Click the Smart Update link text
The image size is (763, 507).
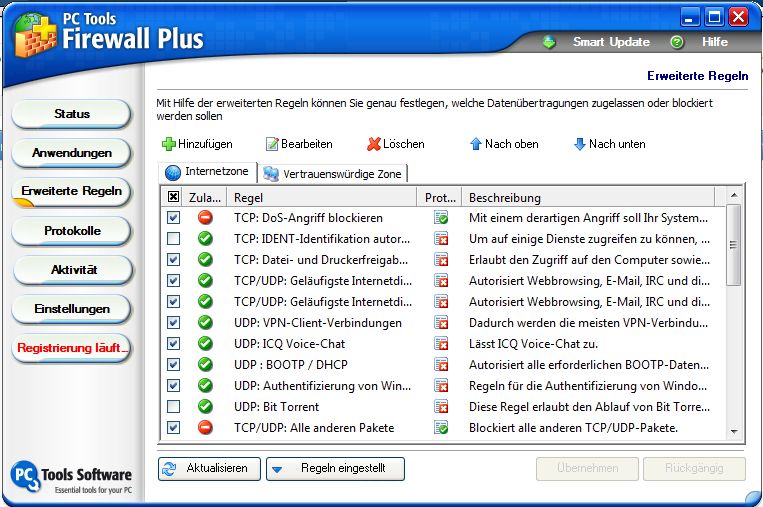611,42
